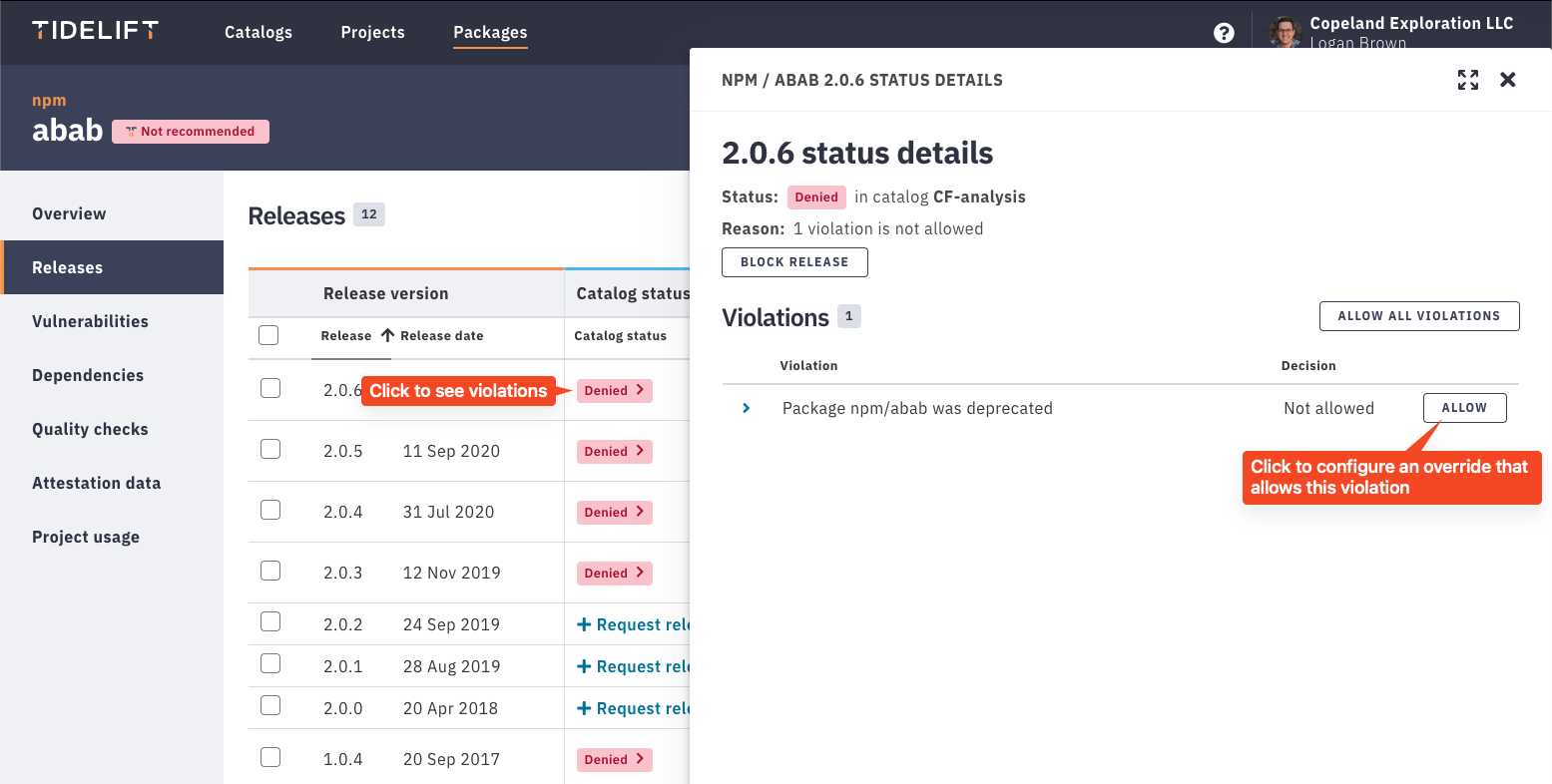This screenshot has height=784, width=1552.
Task: Open the Releases sidebar section
Action: pyautogui.click(x=112, y=267)
